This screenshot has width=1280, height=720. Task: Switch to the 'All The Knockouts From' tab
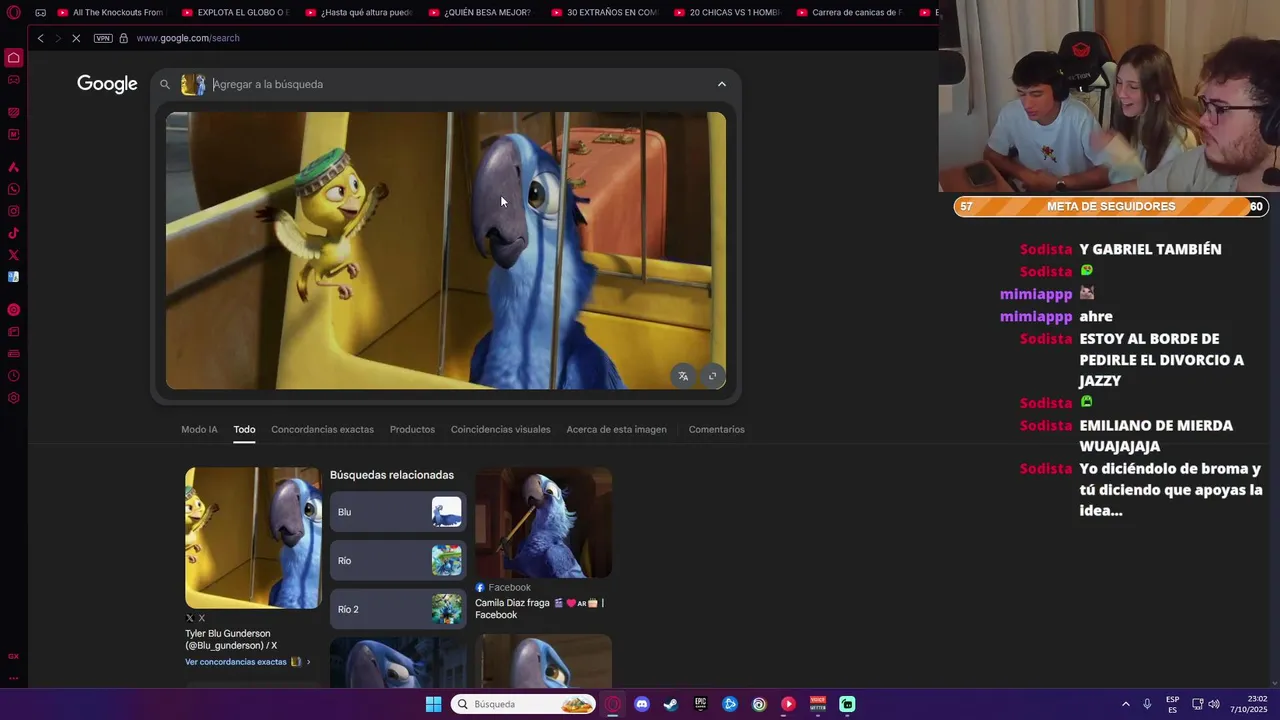point(110,13)
